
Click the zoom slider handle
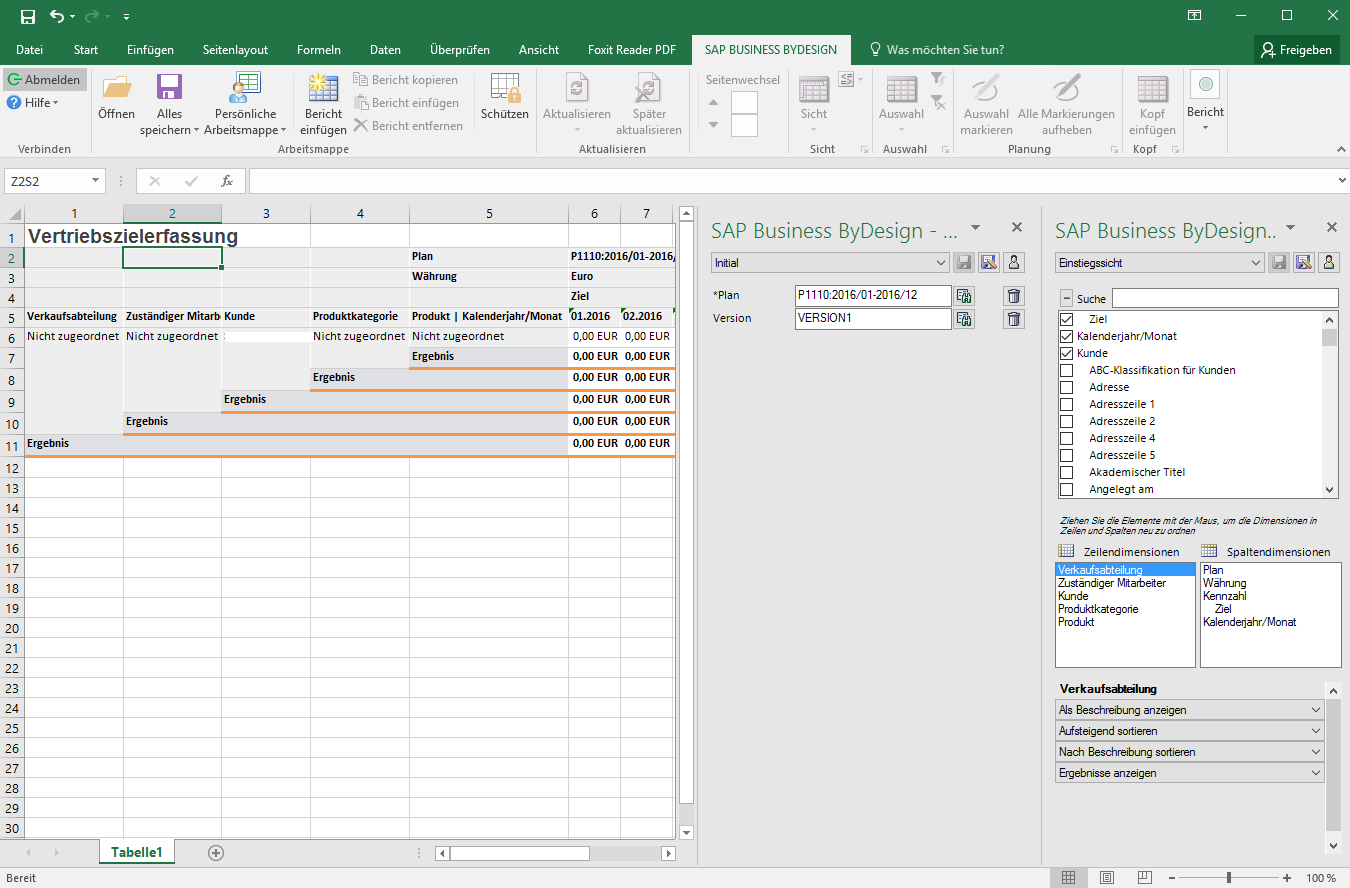pyautogui.click(x=1228, y=878)
